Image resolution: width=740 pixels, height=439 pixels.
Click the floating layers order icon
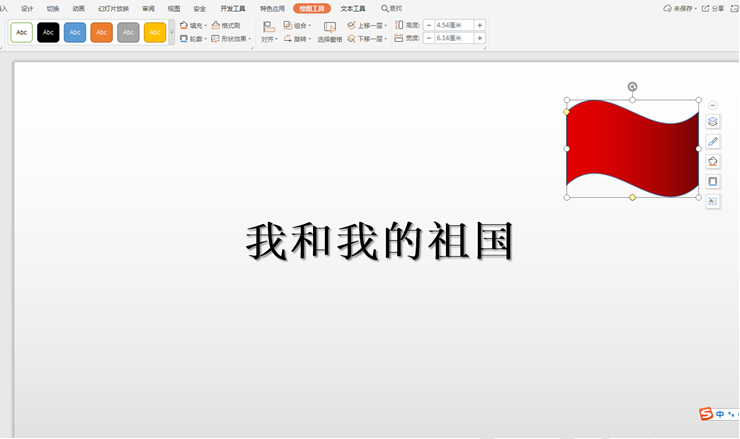click(x=713, y=122)
